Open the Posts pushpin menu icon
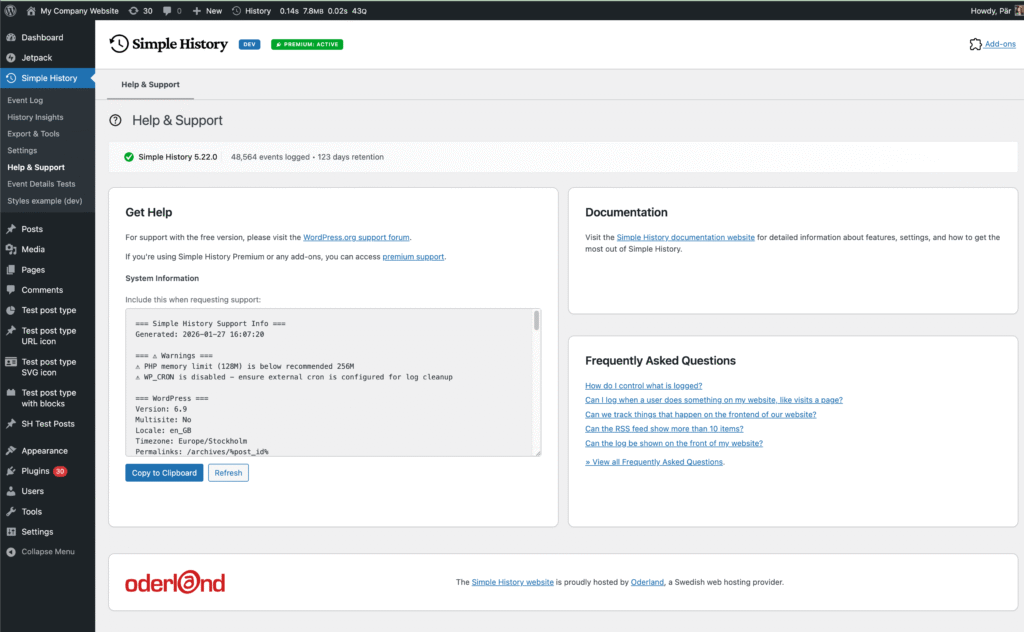Screen dimensions: 1024x632 click(11, 229)
